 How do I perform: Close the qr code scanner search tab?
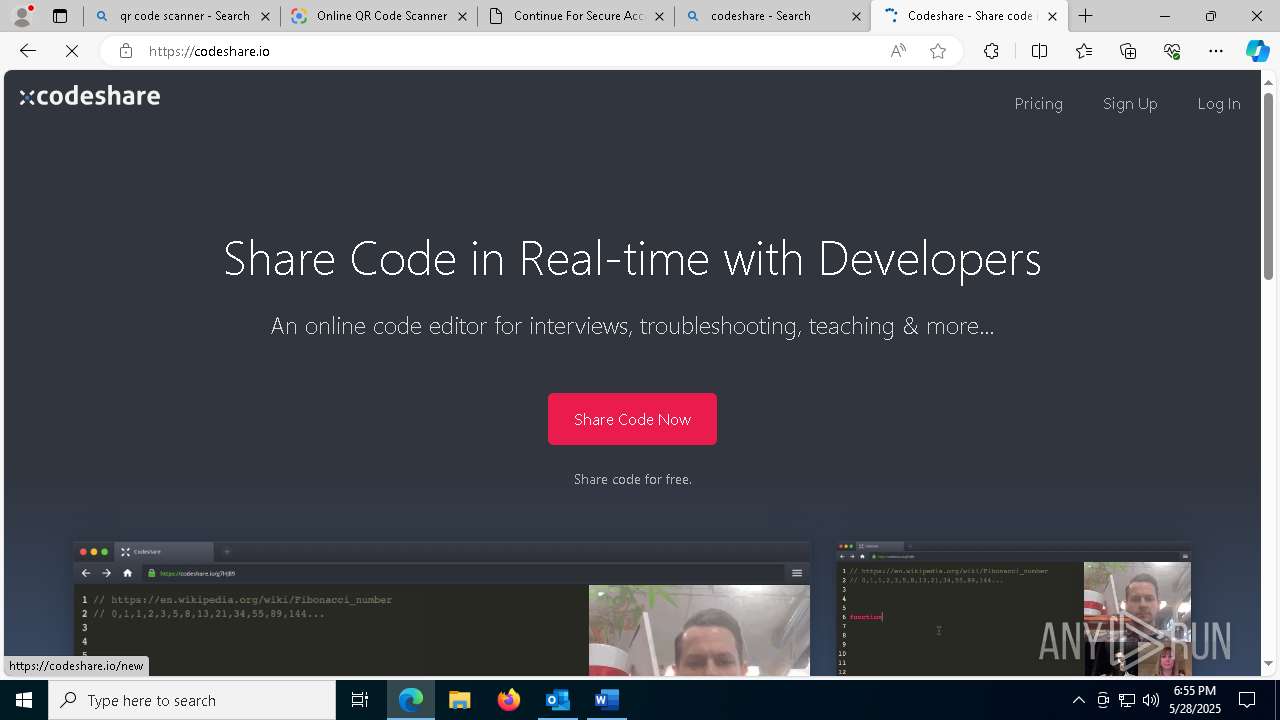tap(265, 16)
